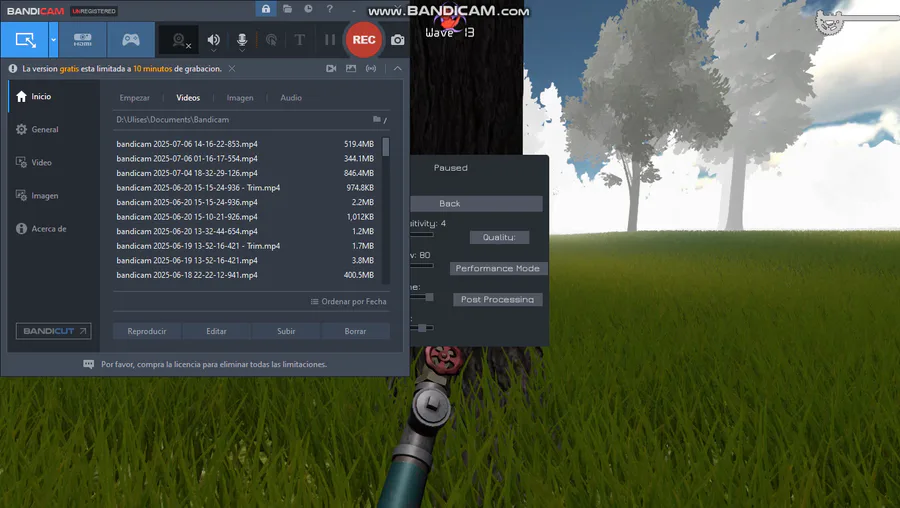Click the image icon in notice bar
Screen dimensions: 900x508
coord(351,68)
